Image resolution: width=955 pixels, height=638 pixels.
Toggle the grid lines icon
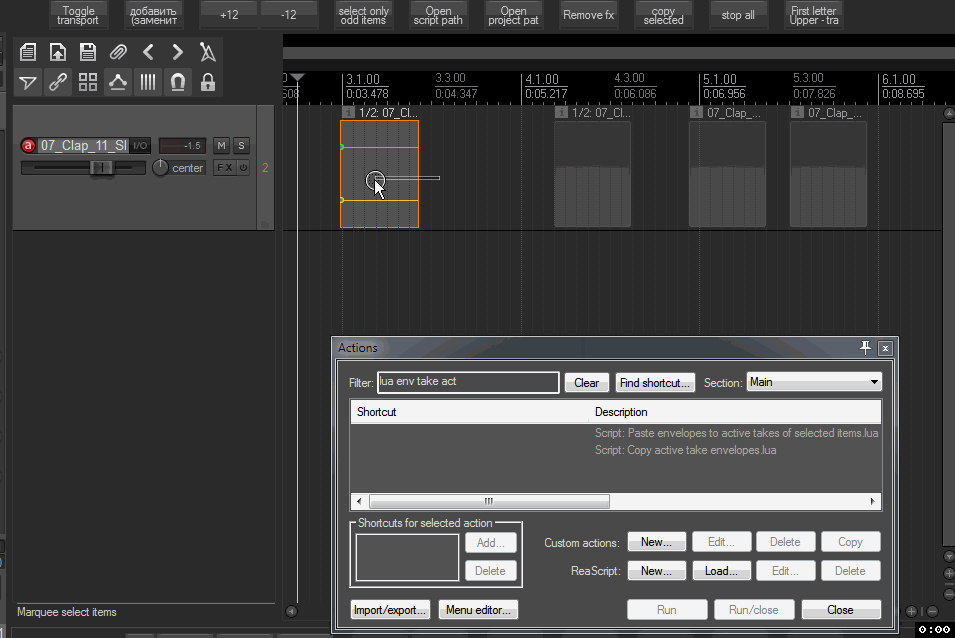point(148,83)
